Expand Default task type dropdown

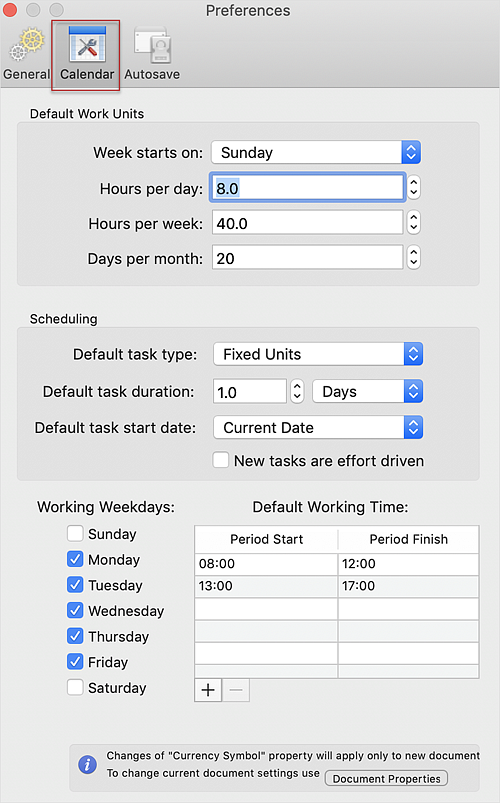[x=318, y=354]
